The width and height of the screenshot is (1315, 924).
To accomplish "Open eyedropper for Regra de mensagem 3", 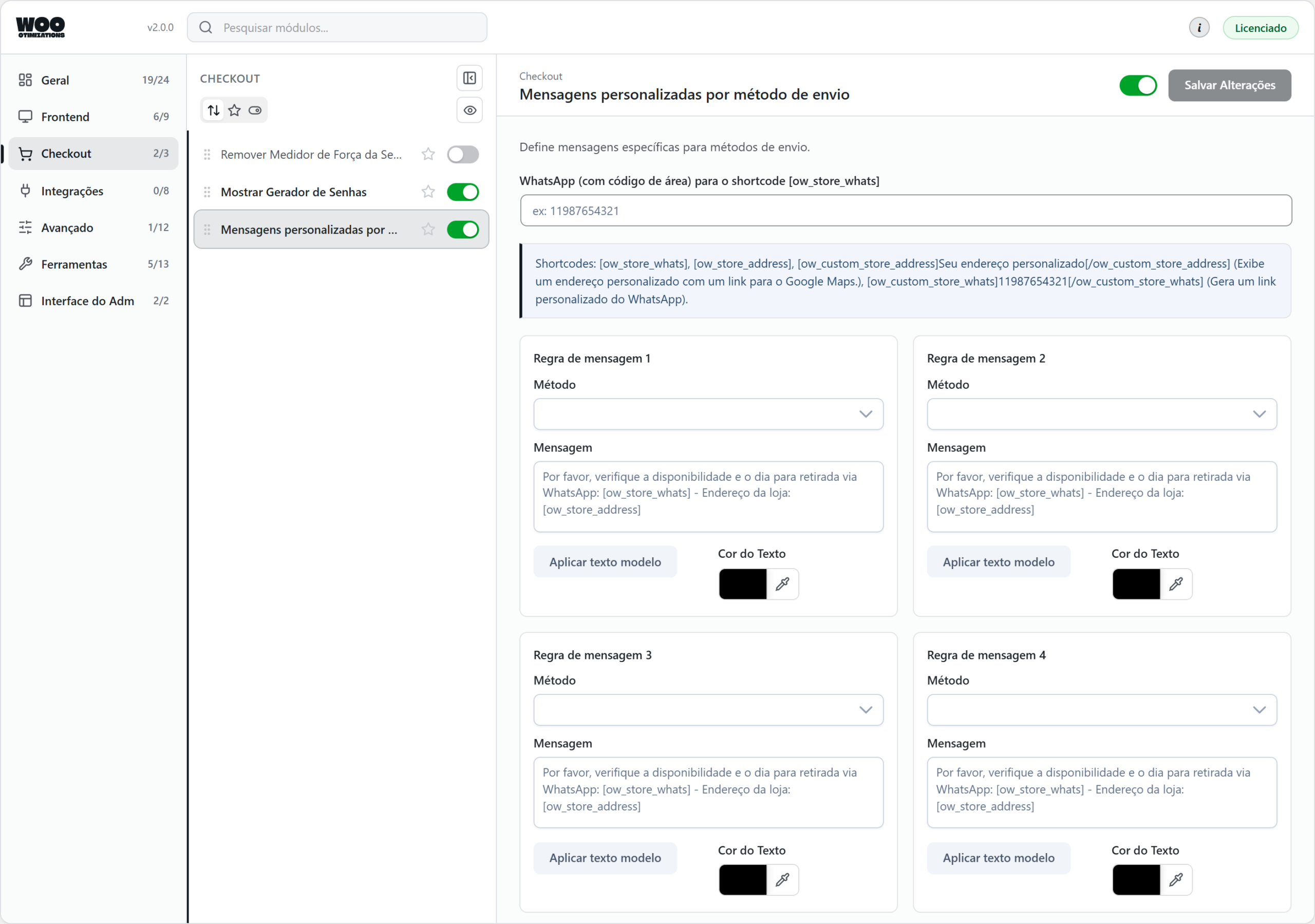I will 782,879.
